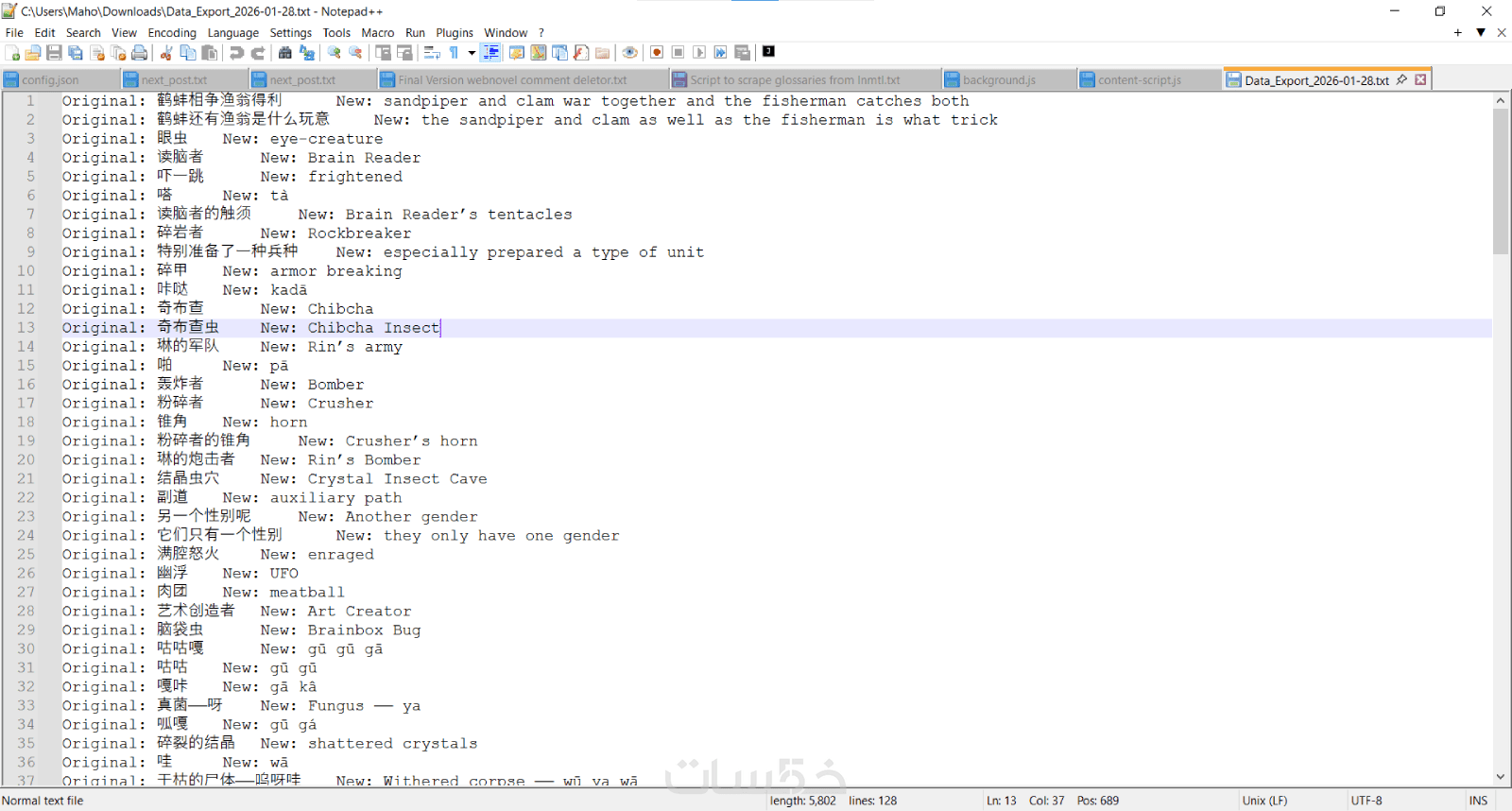This screenshot has width=1512, height=811.
Task: Click INS insert mode indicator
Action: (1479, 801)
